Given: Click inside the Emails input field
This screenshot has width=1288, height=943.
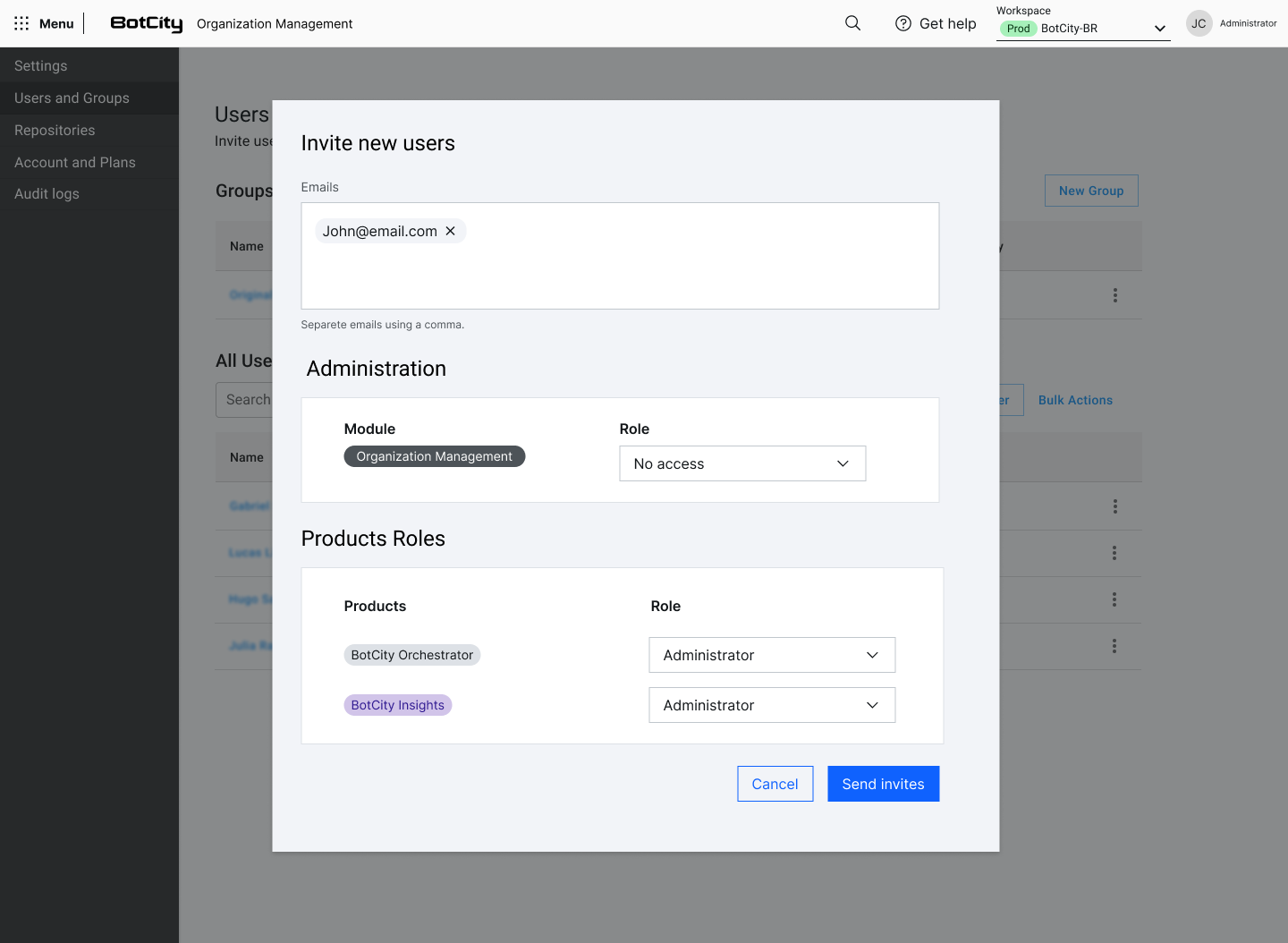Looking at the screenshot, I should (626, 268).
